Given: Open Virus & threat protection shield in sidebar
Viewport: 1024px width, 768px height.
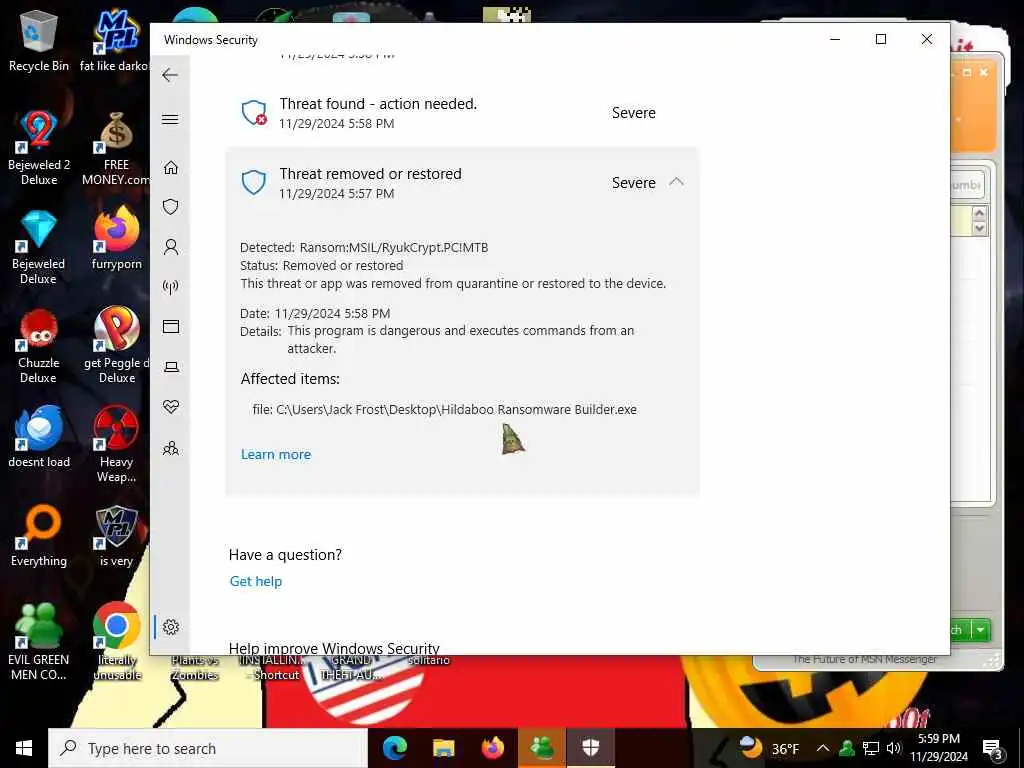Looking at the screenshot, I should point(170,207).
